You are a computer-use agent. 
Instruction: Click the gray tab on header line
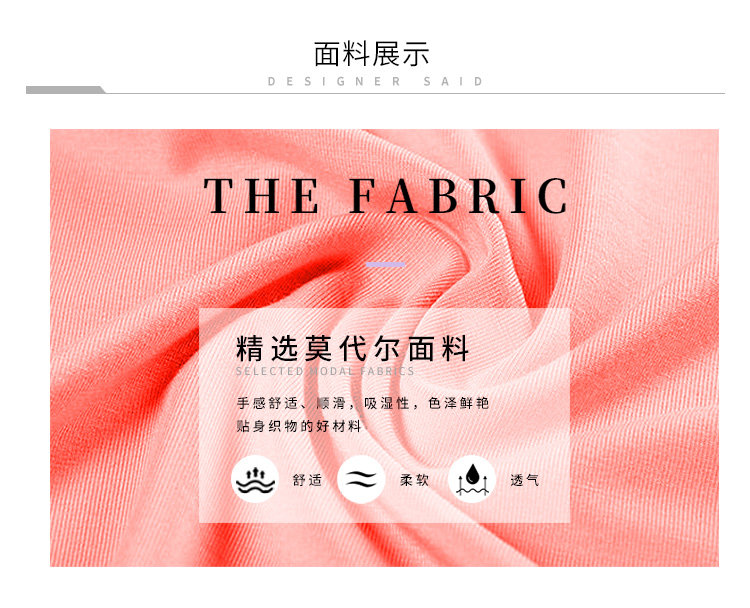[66, 90]
